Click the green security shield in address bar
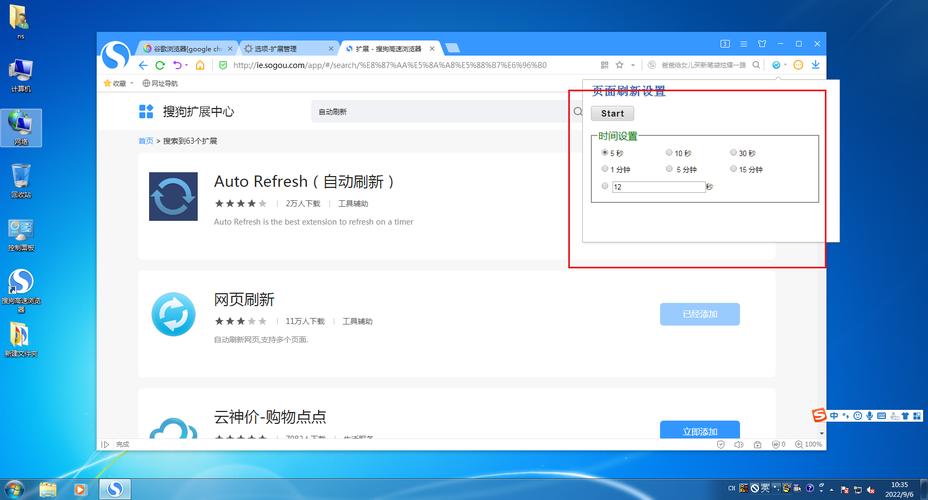The height and width of the screenshot is (500, 928). tap(223, 65)
